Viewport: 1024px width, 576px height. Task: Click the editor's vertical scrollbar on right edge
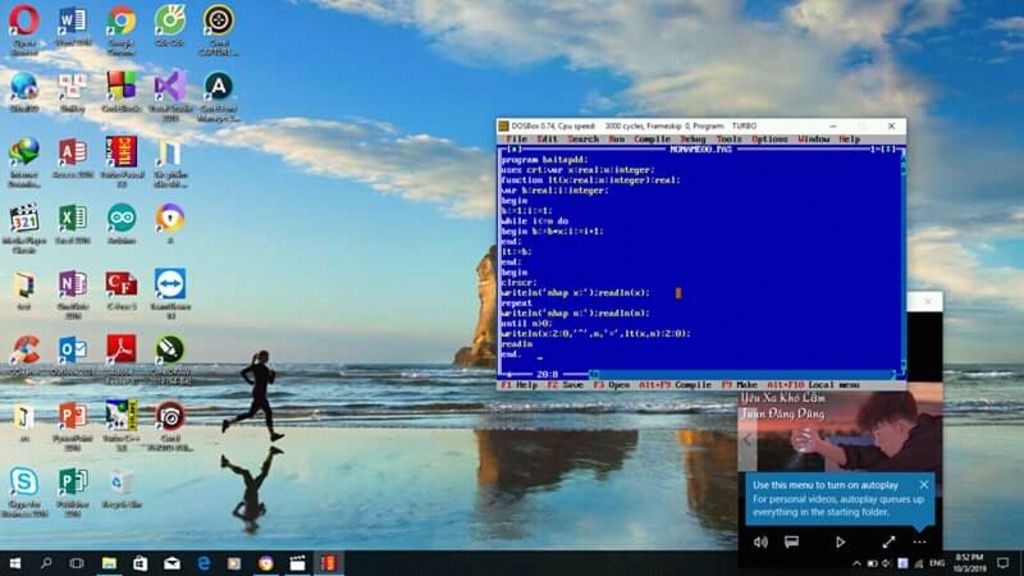903,261
